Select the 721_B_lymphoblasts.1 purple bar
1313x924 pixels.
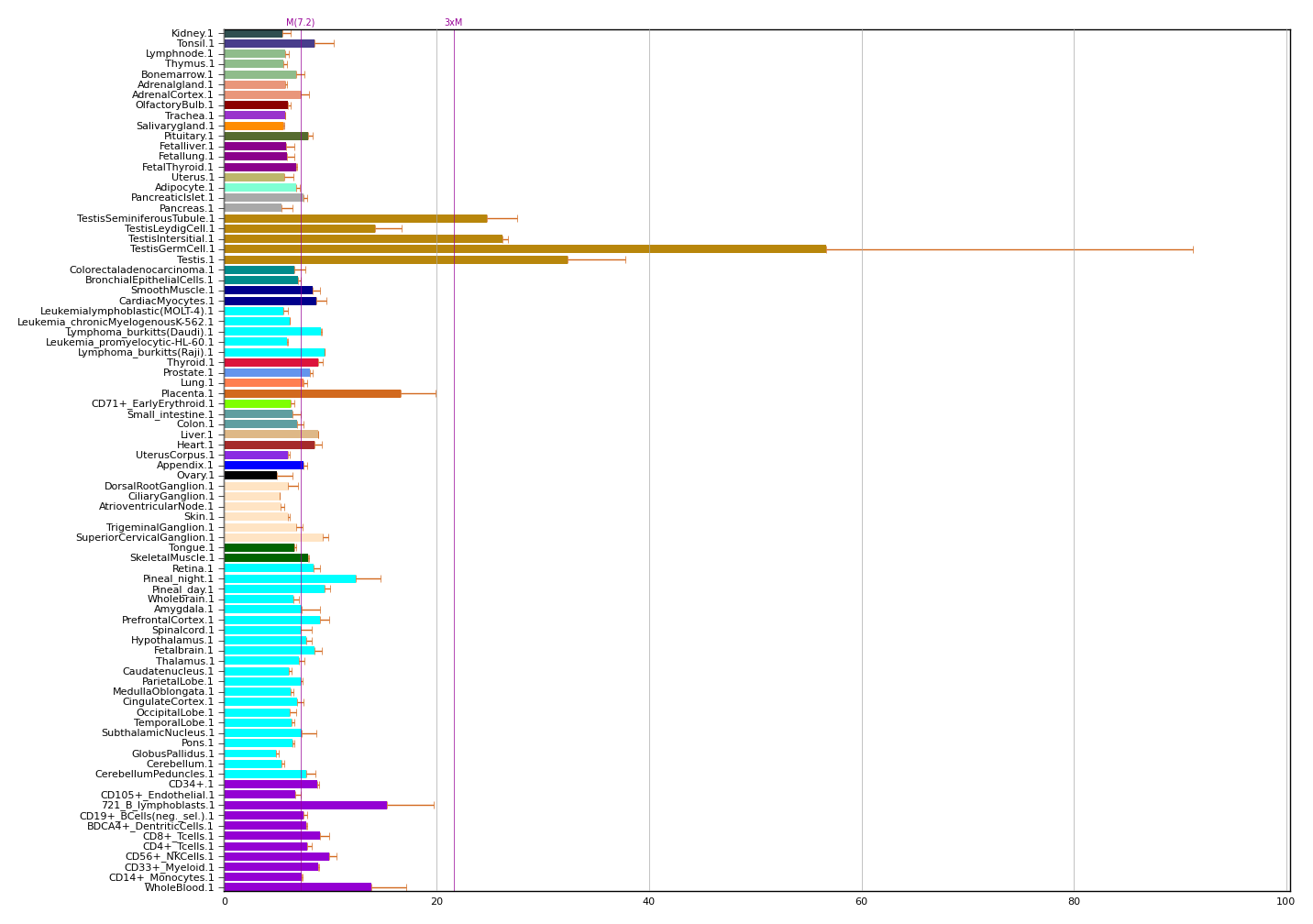pyautogui.click(x=305, y=805)
